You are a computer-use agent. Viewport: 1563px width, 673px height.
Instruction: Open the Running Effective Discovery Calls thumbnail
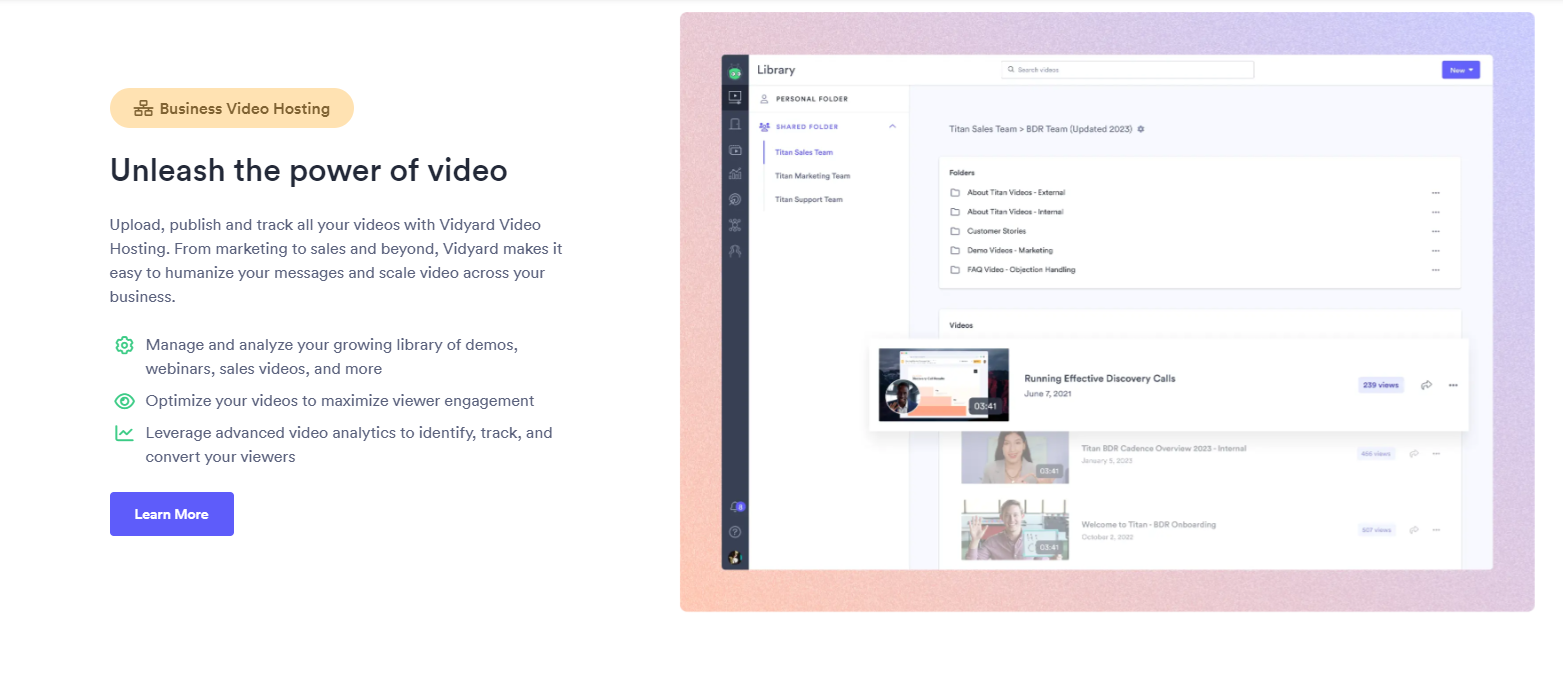[x=943, y=385]
